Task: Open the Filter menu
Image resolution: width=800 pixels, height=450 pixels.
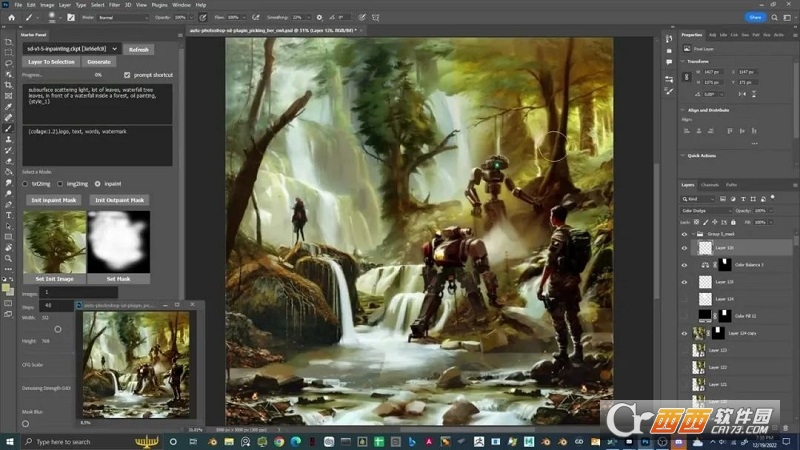Action: 114,5
